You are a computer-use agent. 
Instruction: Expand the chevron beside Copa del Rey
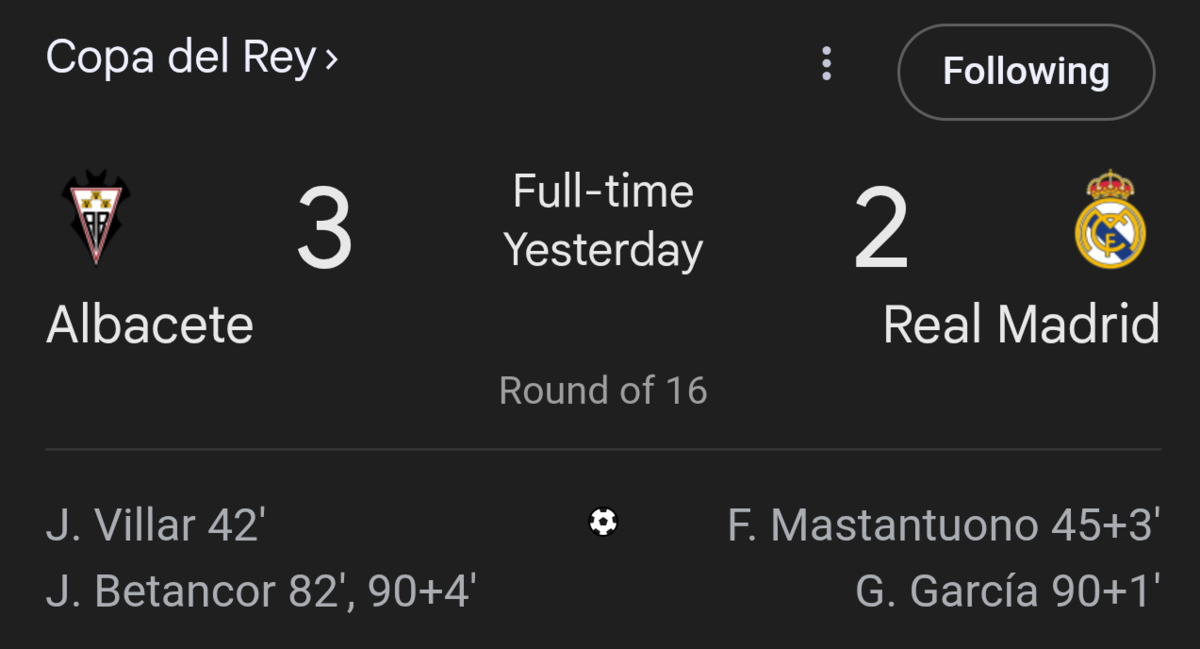pos(331,60)
